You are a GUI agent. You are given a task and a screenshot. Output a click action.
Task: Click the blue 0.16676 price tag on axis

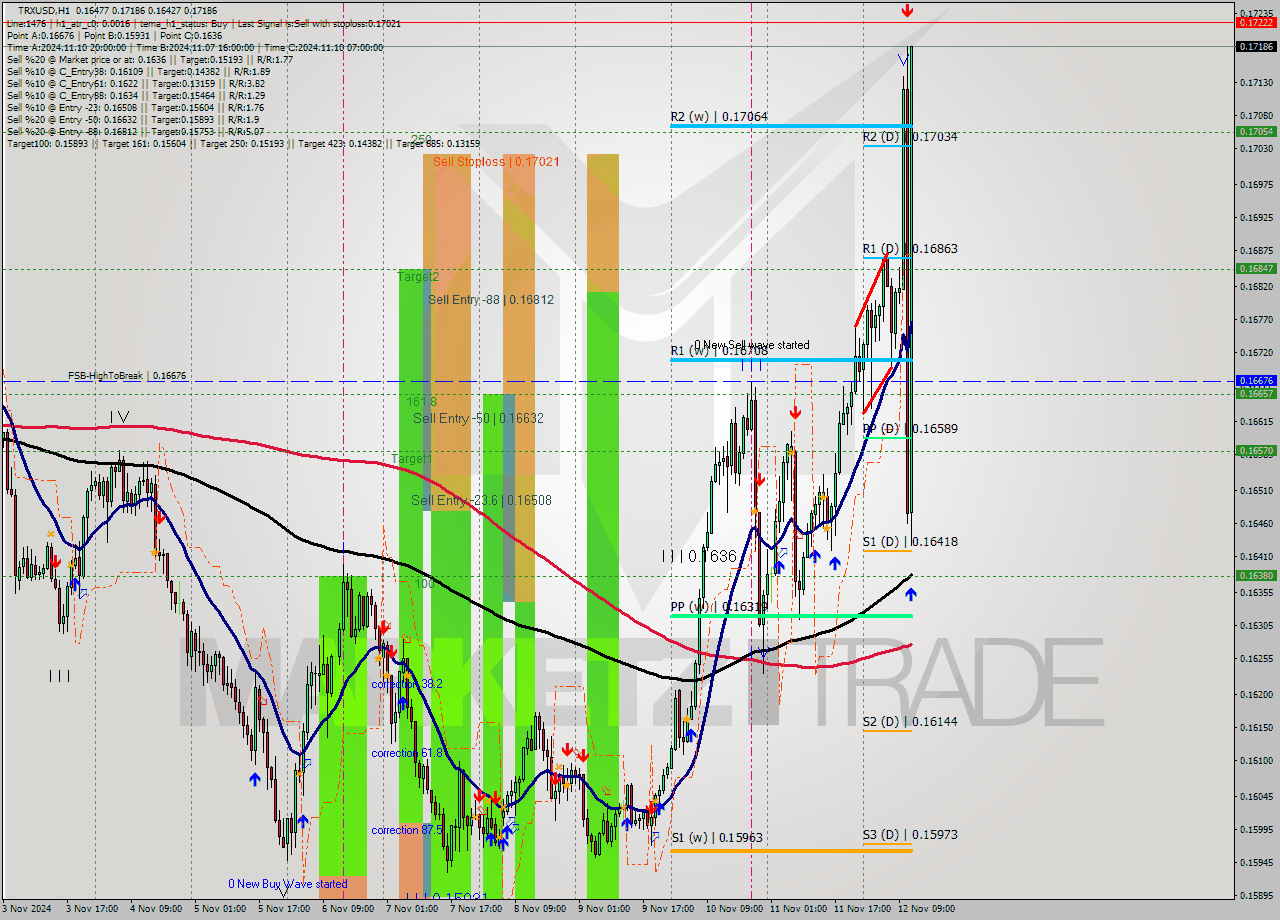[x=1256, y=381]
